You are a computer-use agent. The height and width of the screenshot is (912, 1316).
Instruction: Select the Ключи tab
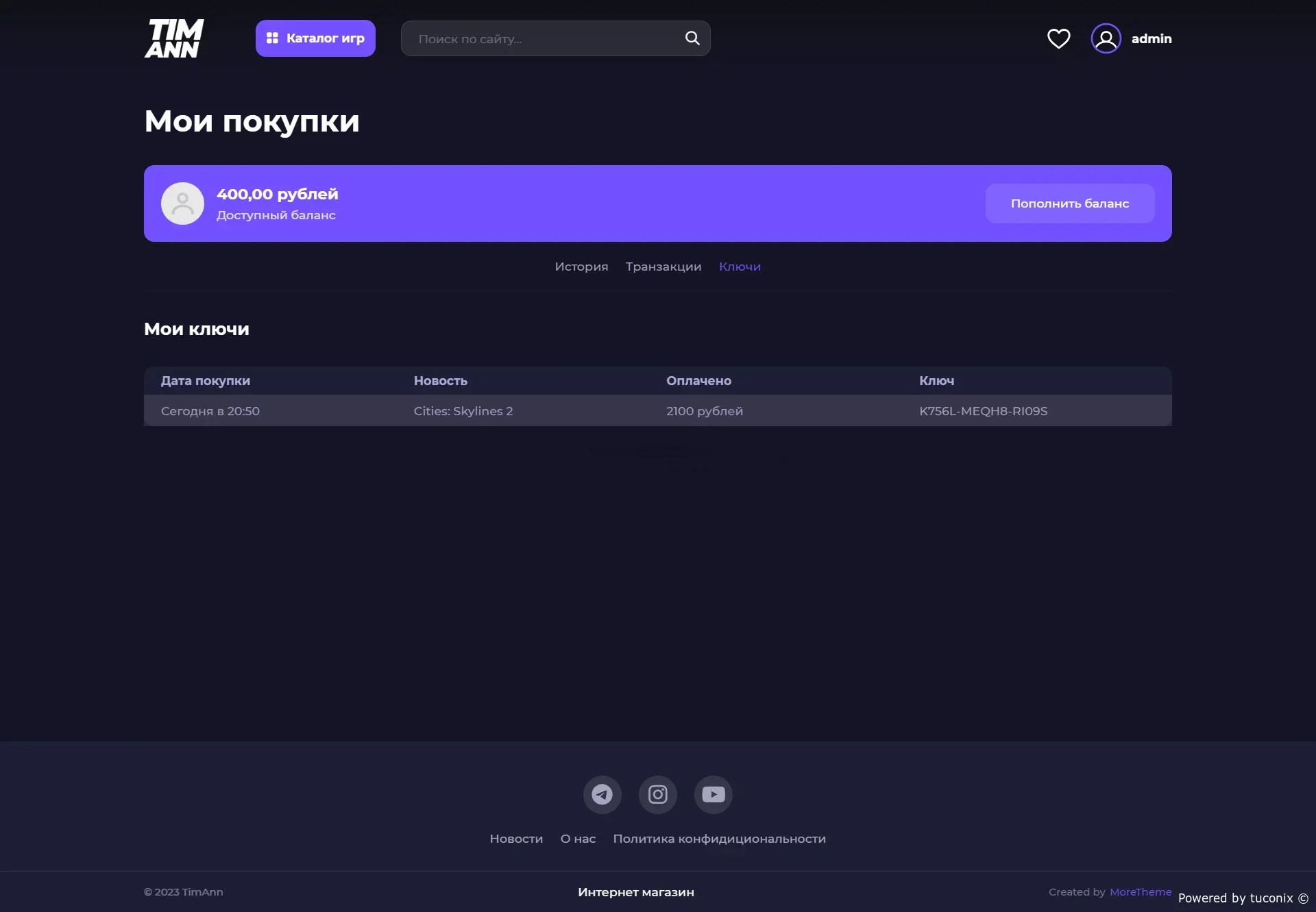740,267
